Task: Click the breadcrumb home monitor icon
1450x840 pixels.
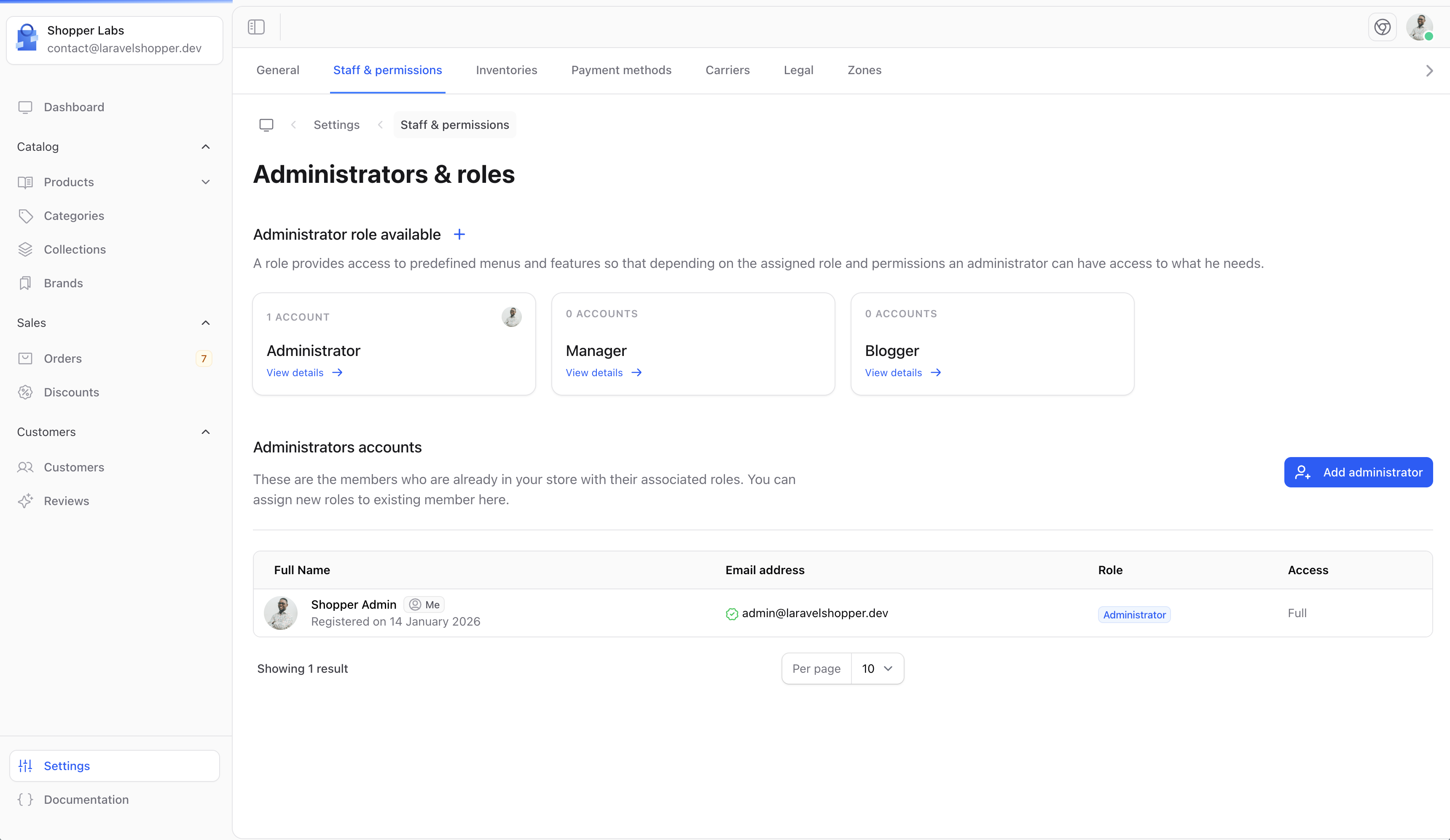Action: [x=266, y=125]
